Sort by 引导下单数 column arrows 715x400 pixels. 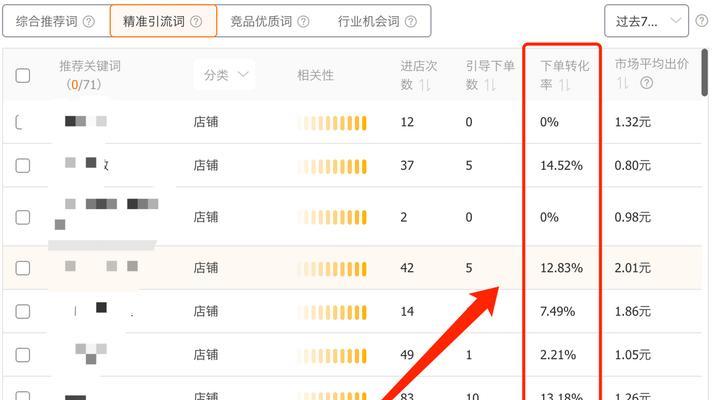490,85
